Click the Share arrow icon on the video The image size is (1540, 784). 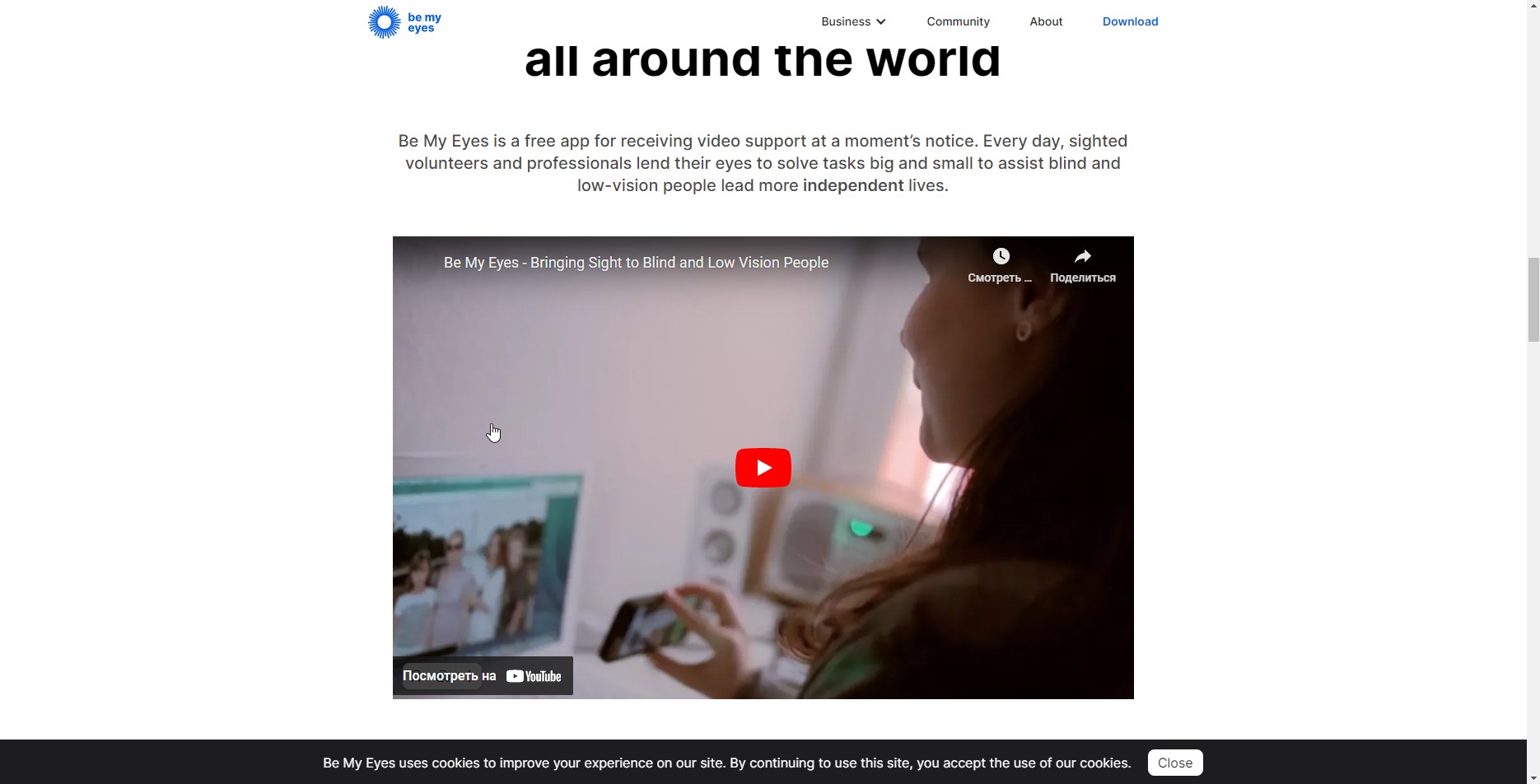pos(1083,256)
